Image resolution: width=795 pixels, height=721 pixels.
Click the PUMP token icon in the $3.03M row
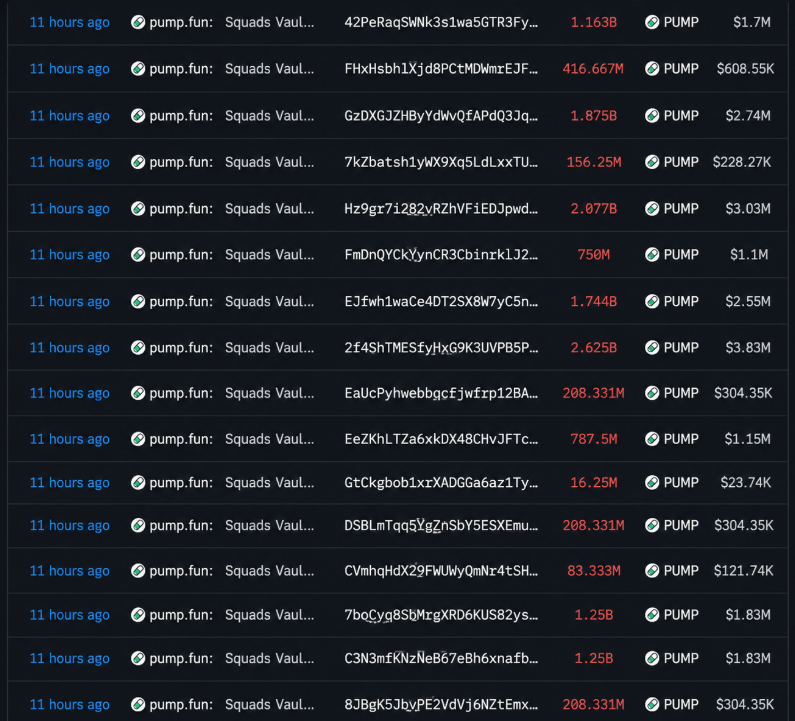[x=652, y=208]
